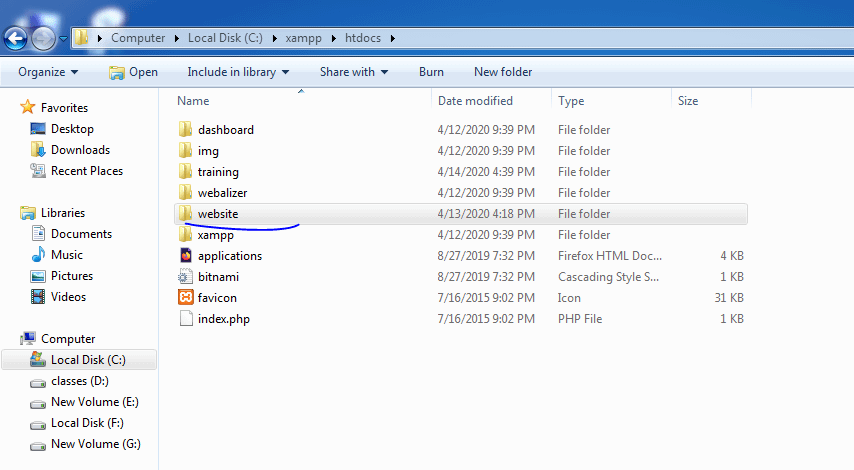Click the Open toolbar button
Image resolution: width=854 pixels, height=470 pixels.
pos(133,72)
